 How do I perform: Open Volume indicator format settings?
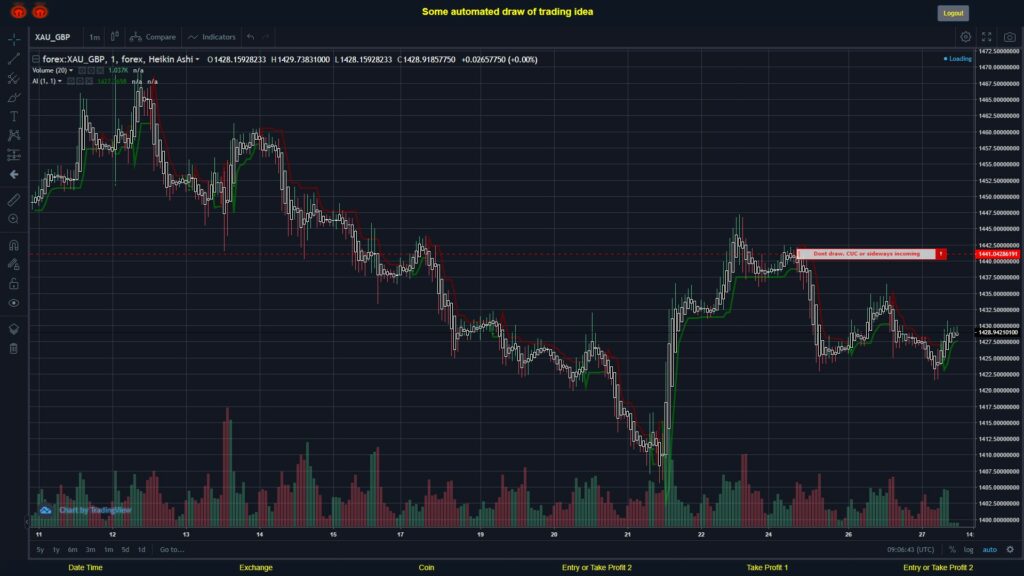pyautogui.click(x=91, y=71)
